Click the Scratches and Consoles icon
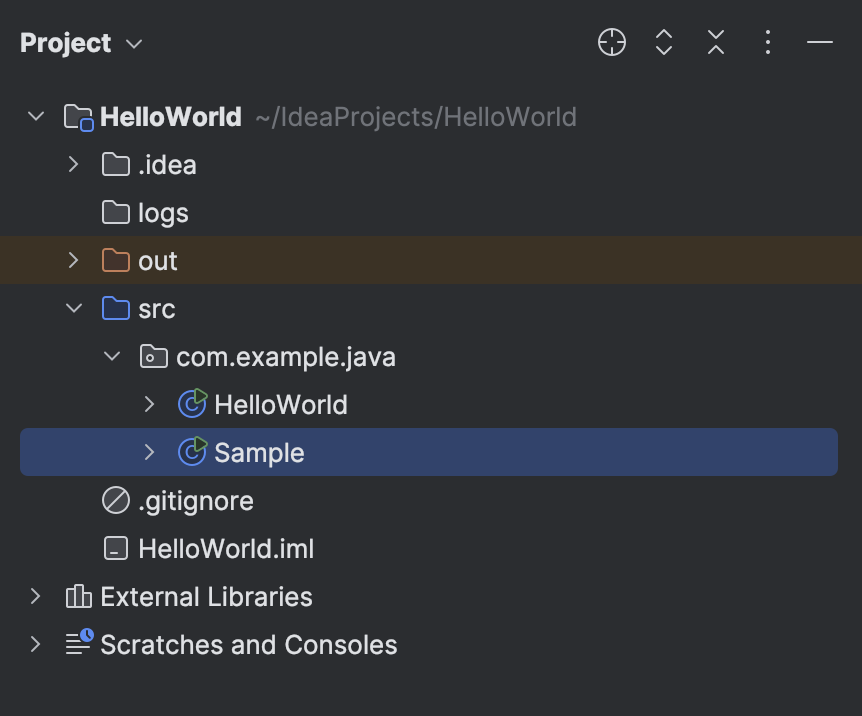Viewport: 862px width, 716px height. (x=78, y=644)
